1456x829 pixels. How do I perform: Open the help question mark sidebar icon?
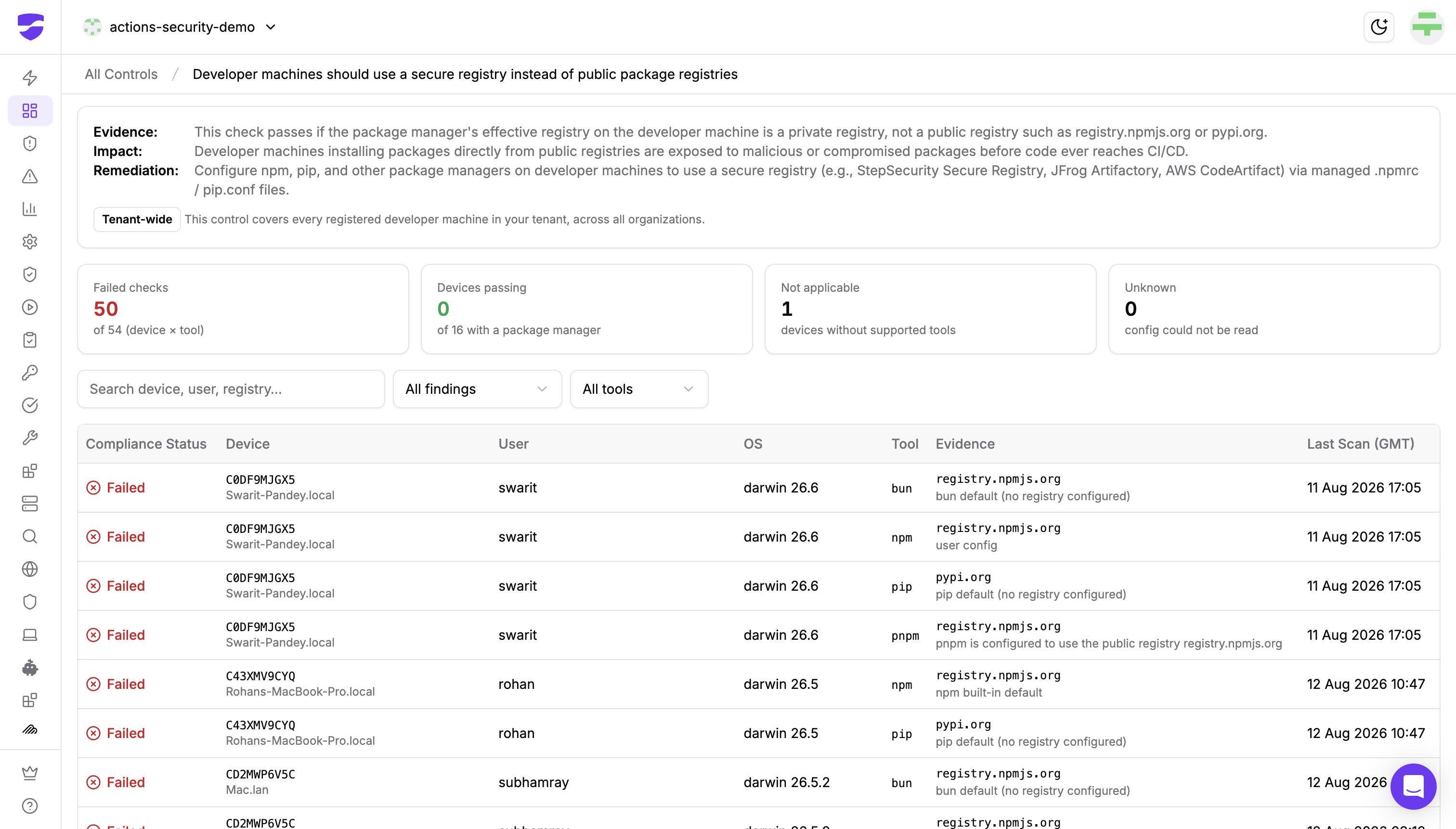click(30, 806)
